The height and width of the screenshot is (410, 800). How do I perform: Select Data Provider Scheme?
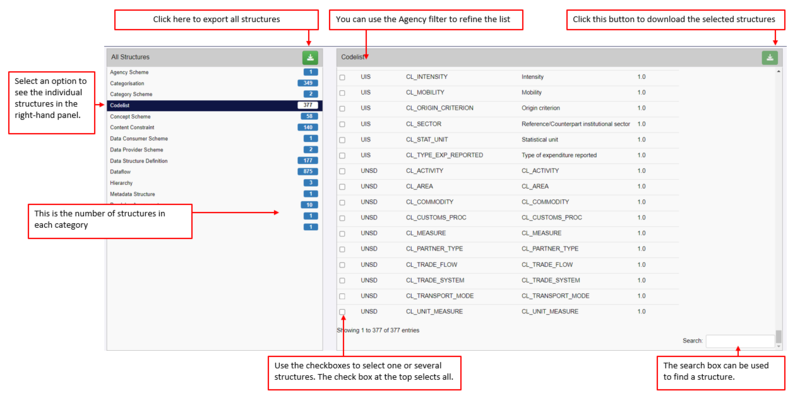[214, 150]
